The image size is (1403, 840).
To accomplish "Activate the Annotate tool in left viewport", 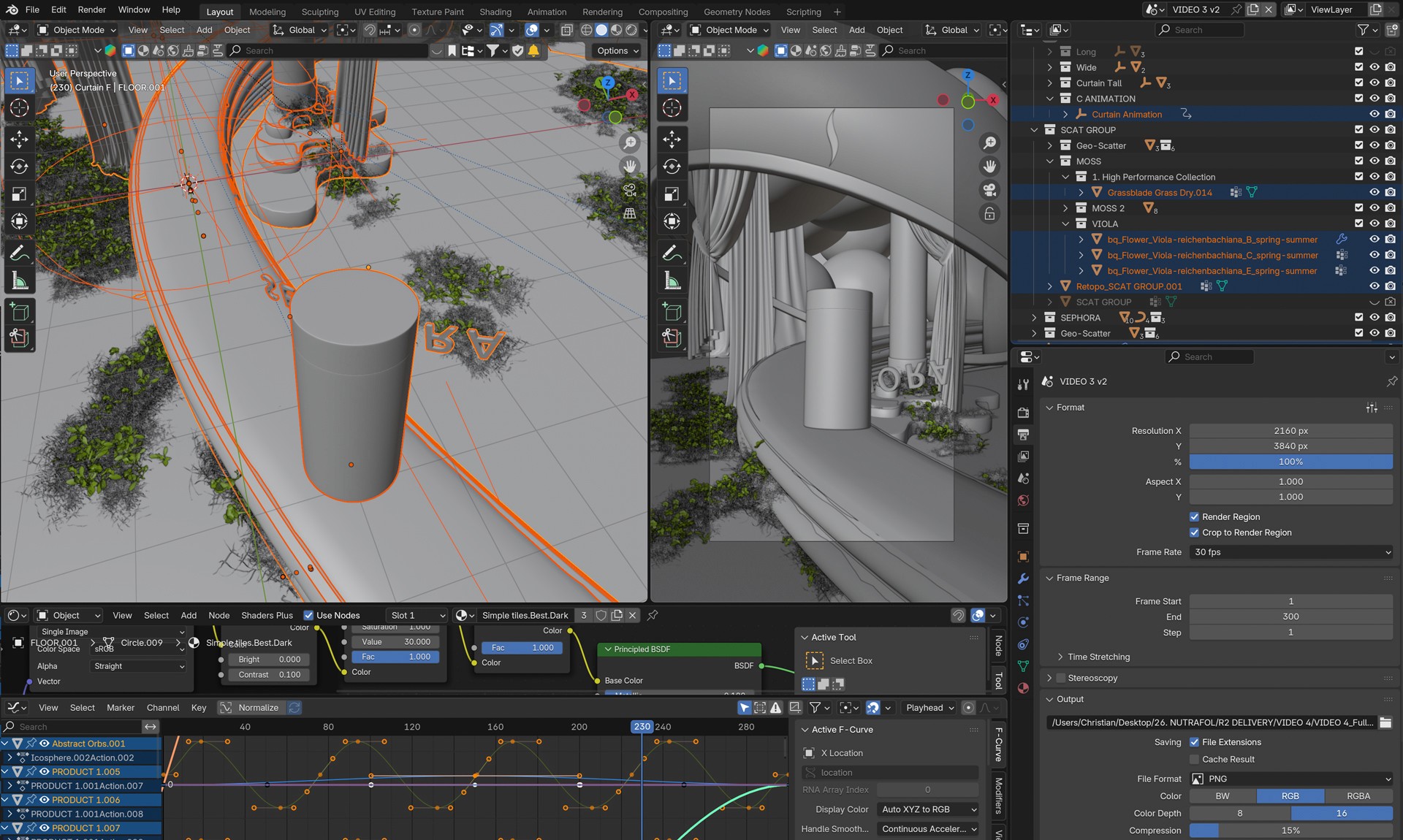I will 20,253.
